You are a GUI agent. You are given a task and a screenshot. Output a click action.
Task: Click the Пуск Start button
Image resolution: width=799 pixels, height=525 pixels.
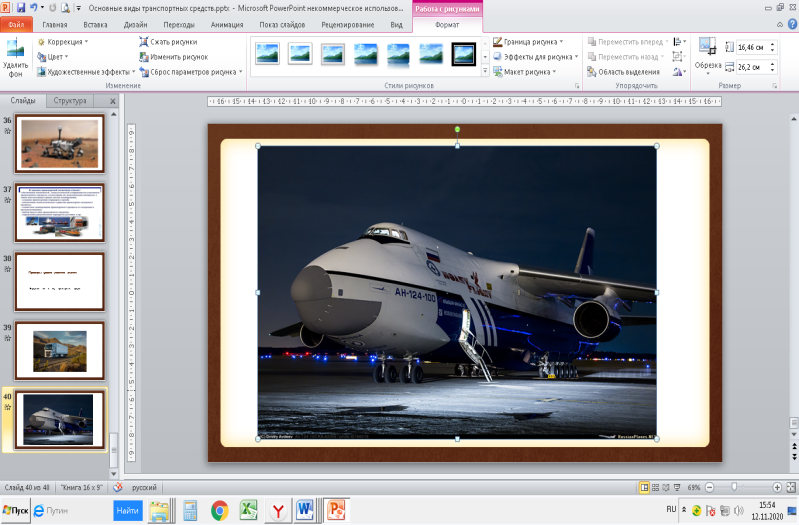tap(16, 510)
